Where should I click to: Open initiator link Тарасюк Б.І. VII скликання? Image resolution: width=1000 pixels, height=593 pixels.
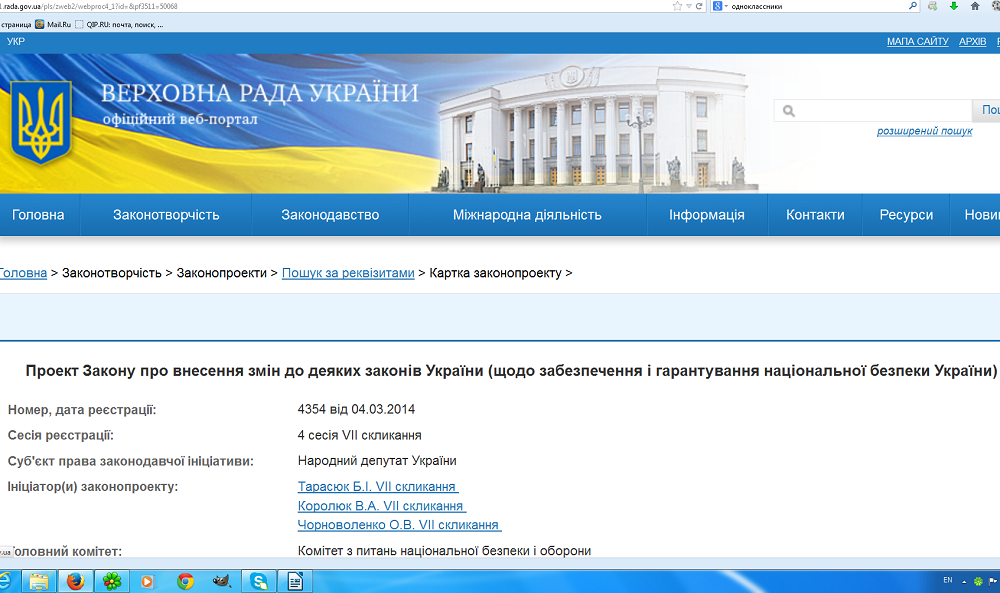tap(377, 487)
